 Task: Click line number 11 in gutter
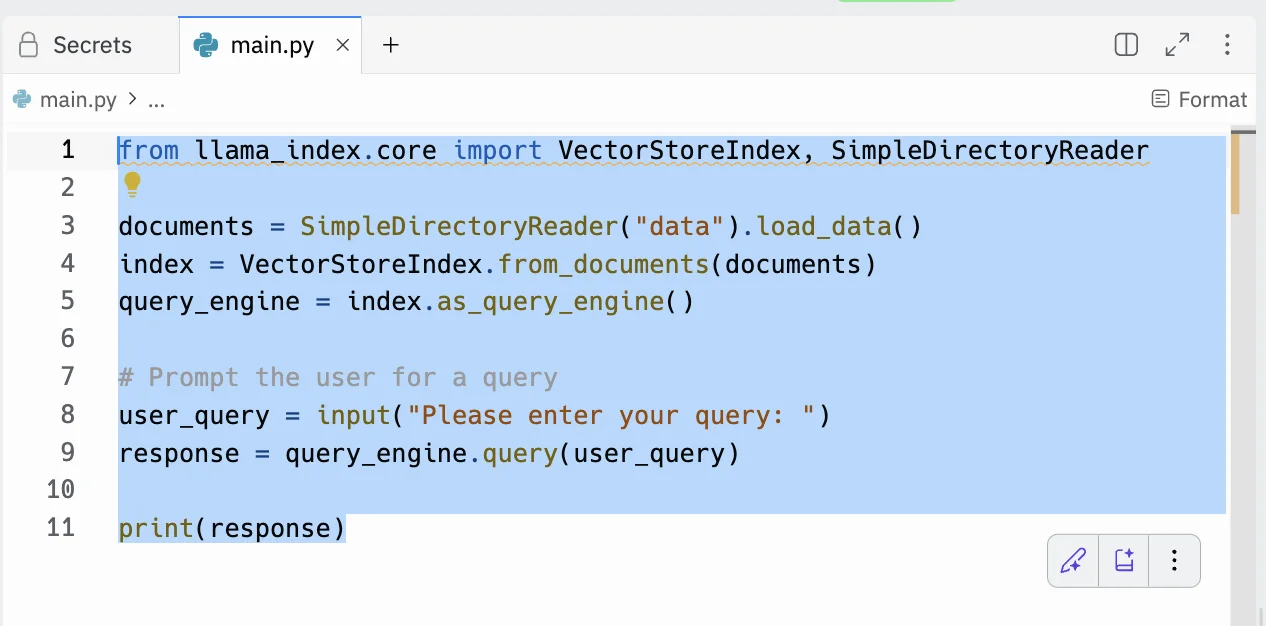coord(61,528)
